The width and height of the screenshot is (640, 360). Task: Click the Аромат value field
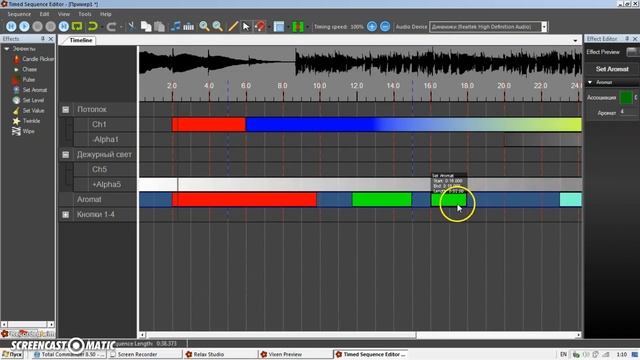(x=629, y=112)
